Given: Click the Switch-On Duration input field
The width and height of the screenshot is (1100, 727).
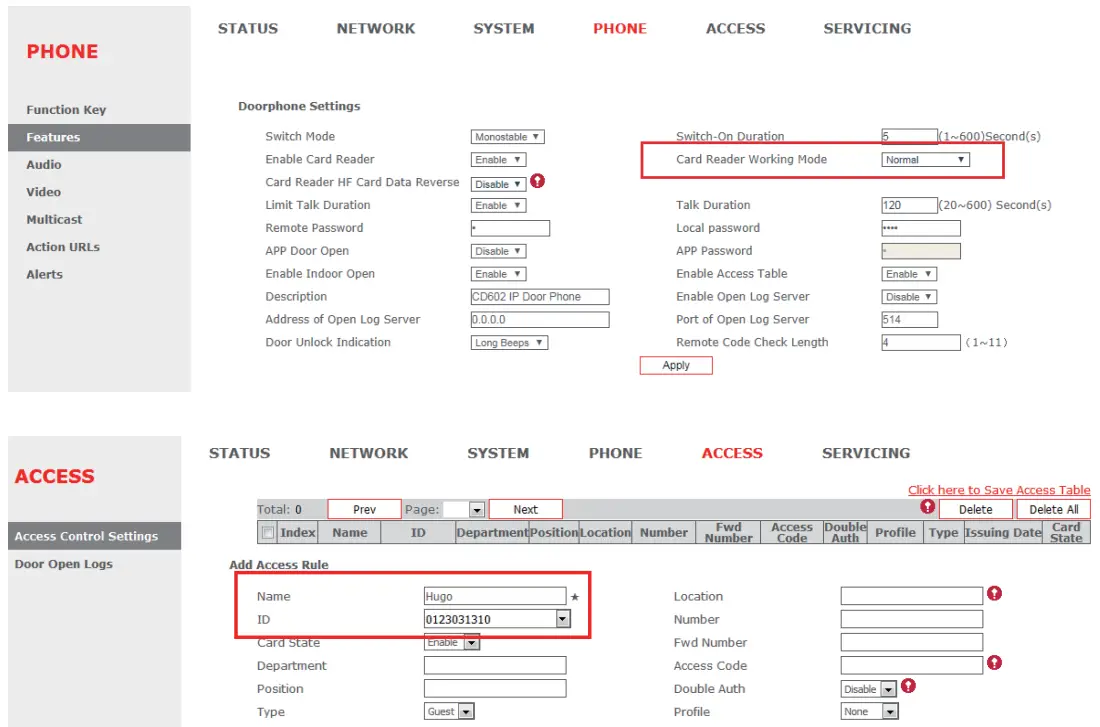Looking at the screenshot, I should point(909,136).
